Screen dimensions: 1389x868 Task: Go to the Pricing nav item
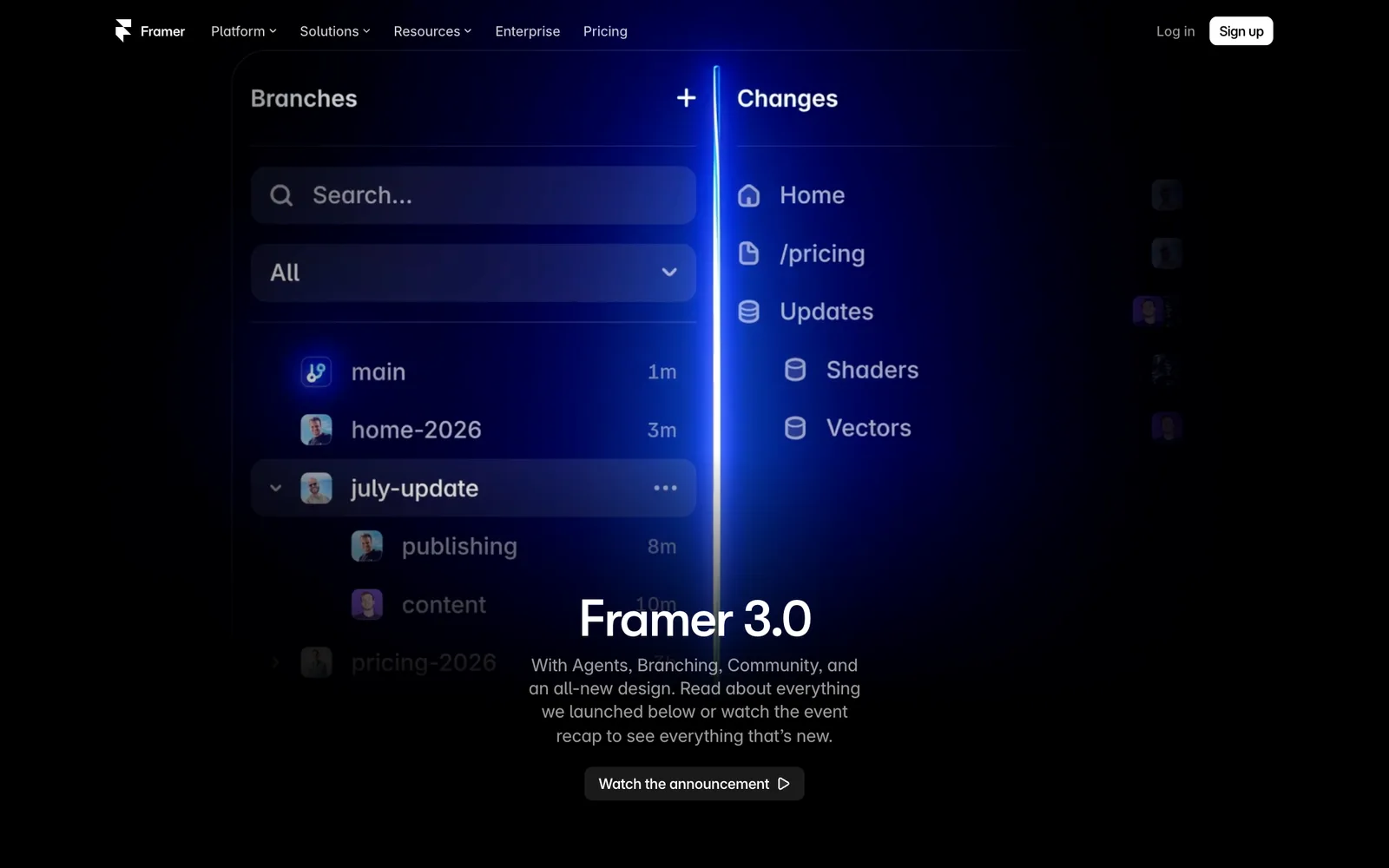point(605,31)
